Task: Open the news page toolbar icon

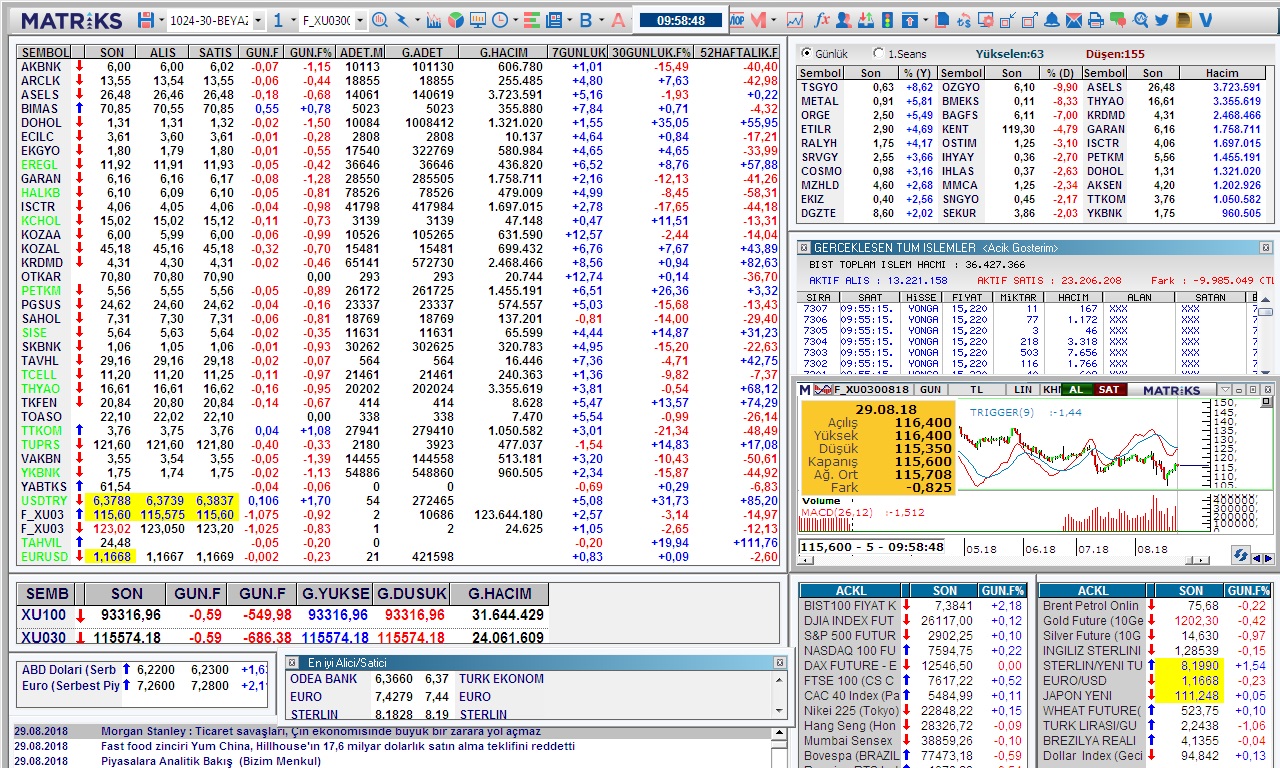Action: point(553,20)
